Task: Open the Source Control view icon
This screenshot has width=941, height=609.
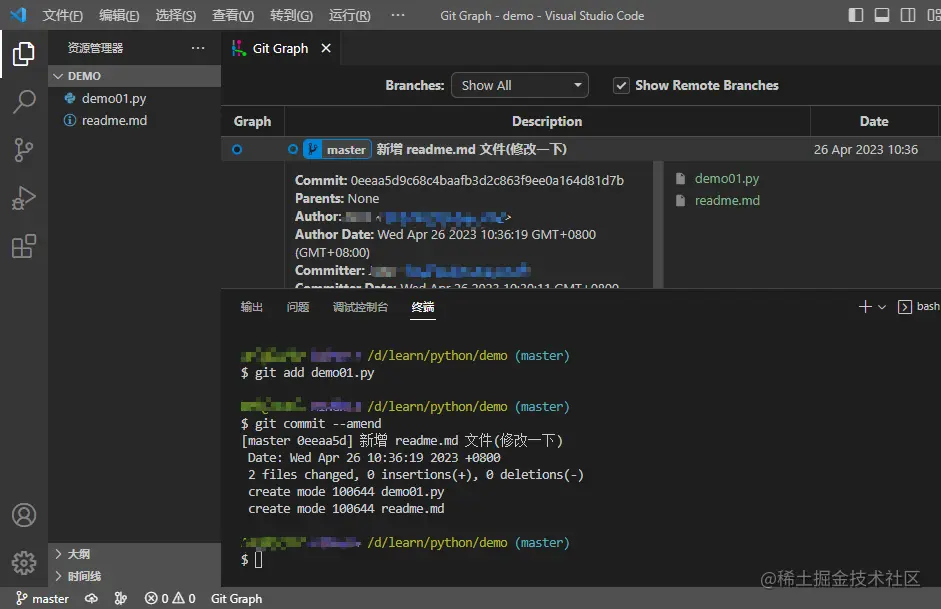Action: [24, 150]
